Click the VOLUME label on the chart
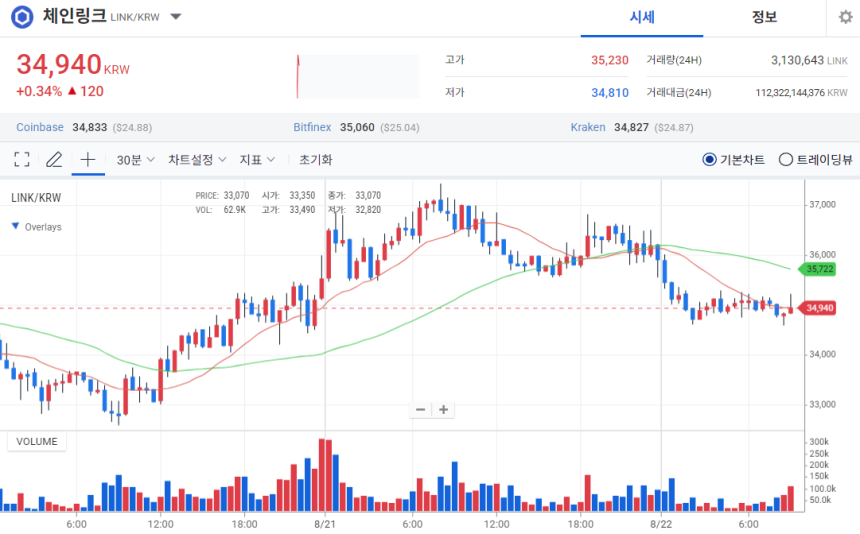This screenshot has width=860, height=534. click(x=37, y=441)
